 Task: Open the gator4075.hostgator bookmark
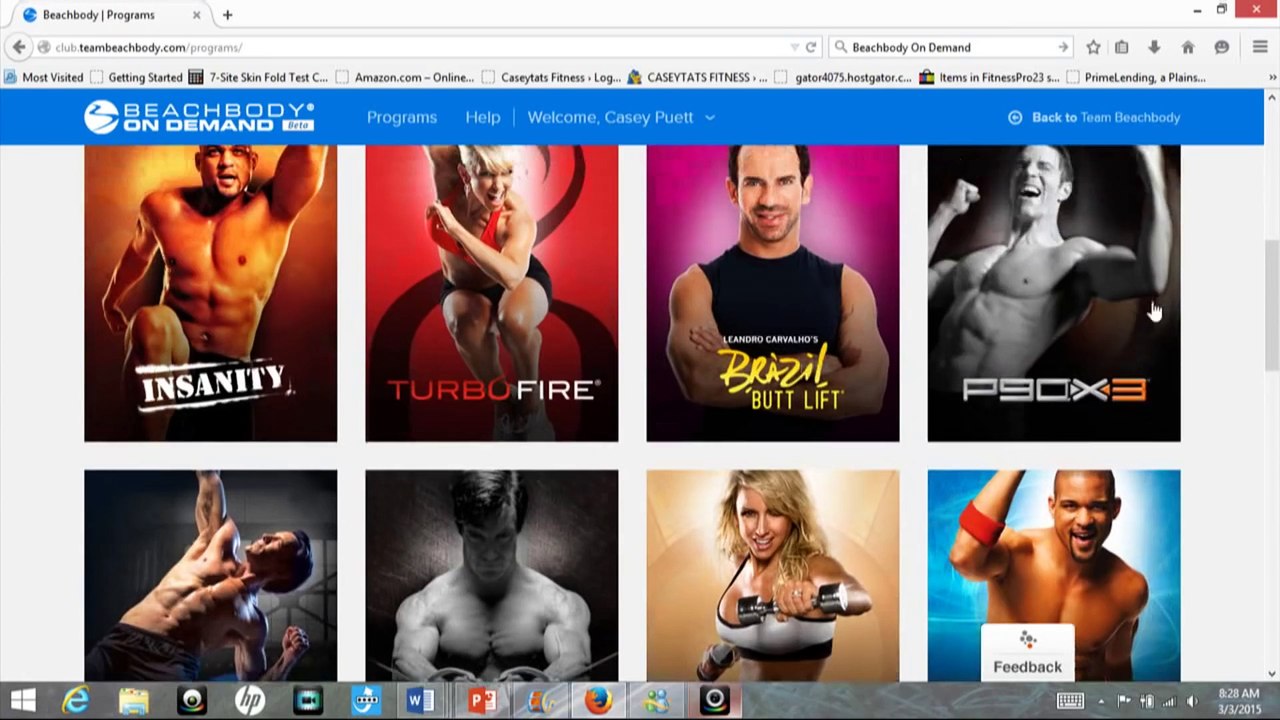[x=844, y=77]
